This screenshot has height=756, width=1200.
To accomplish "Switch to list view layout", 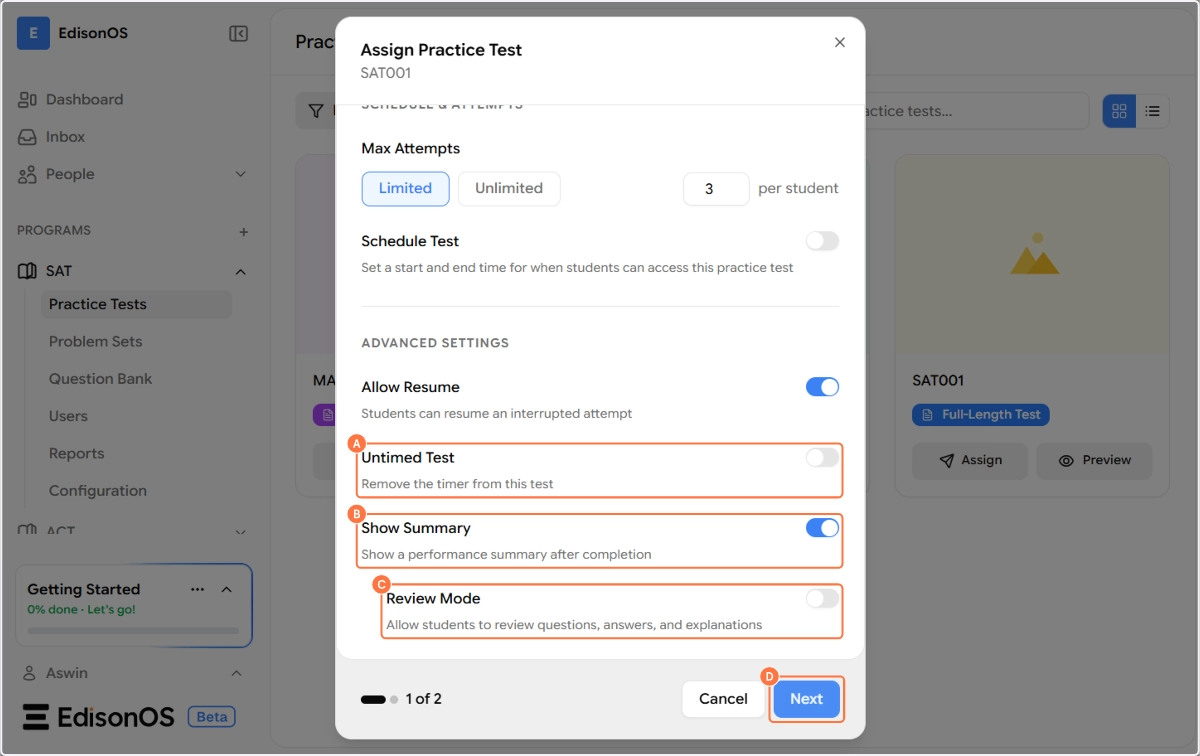I will tap(1152, 111).
